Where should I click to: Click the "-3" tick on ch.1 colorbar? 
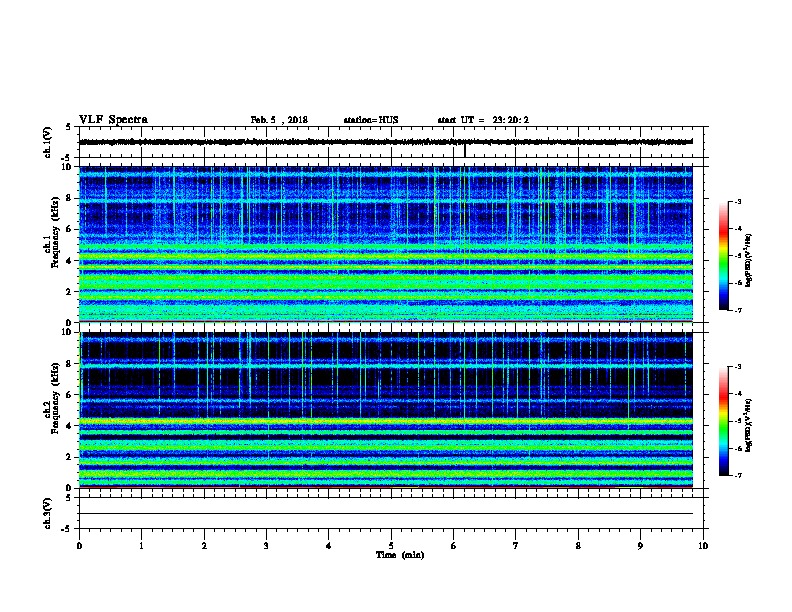[x=737, y=202]
